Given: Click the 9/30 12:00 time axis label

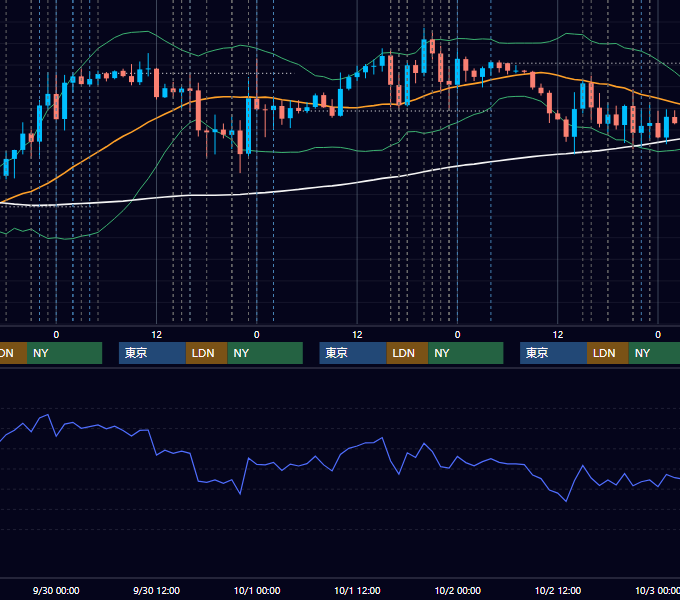Looking at the screenshot, I should pyautogui.click(x=156, y=590).
